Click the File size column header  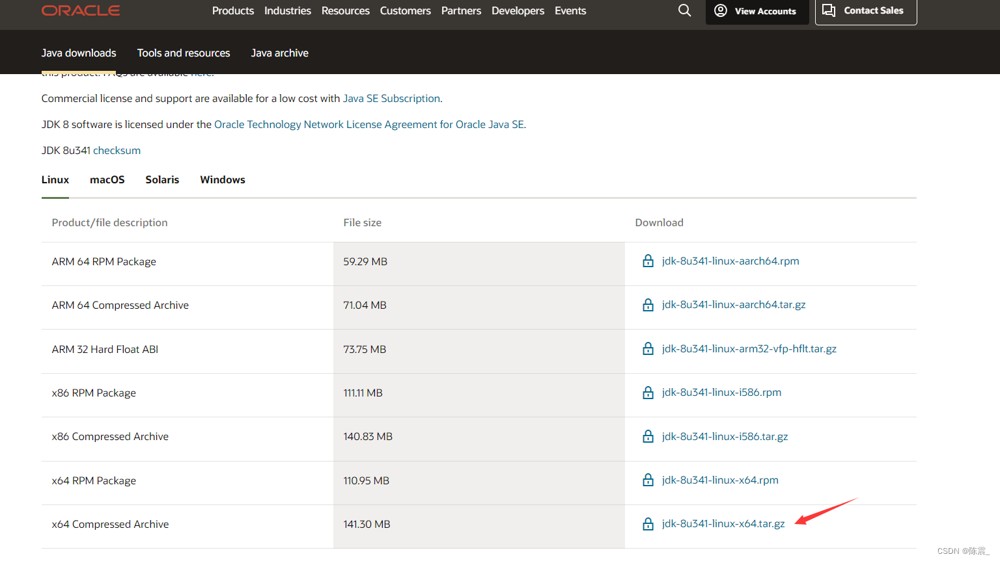click(x=362, y=222)
